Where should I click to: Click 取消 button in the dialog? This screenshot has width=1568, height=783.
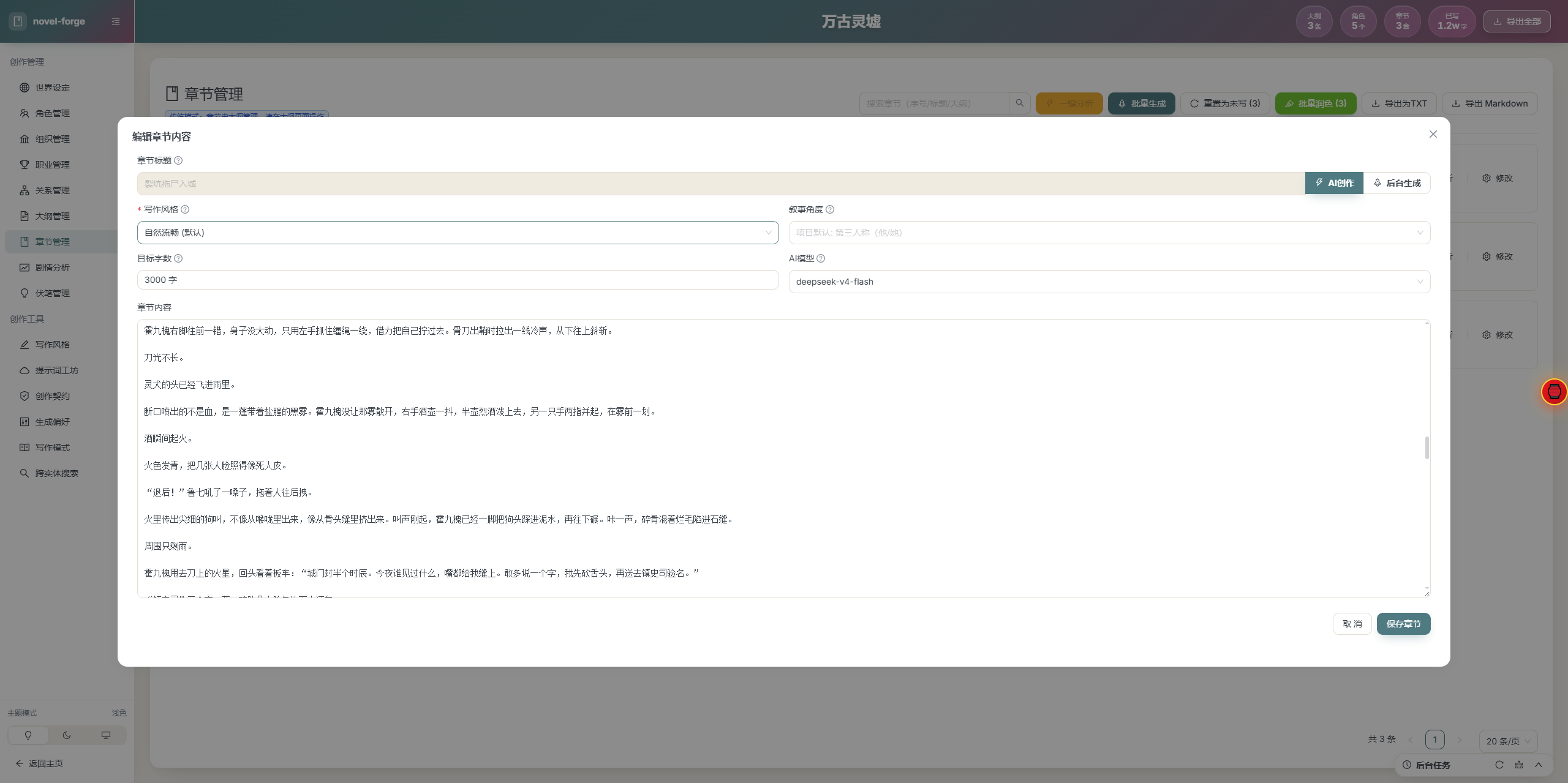point(1352,624)
